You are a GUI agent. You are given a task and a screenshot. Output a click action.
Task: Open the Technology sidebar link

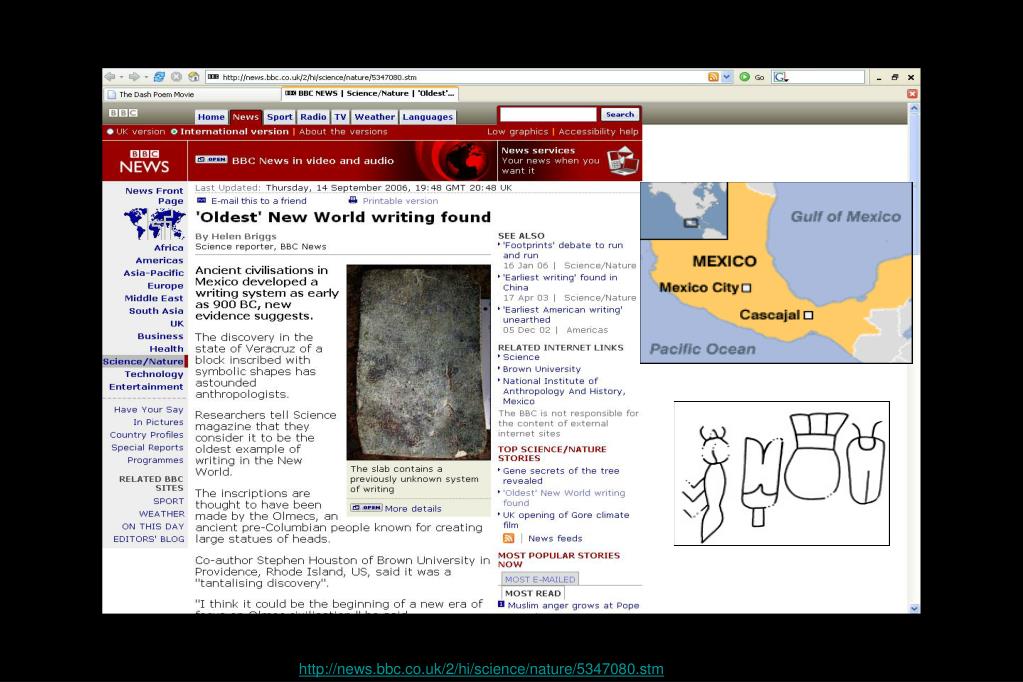point(154,374)
